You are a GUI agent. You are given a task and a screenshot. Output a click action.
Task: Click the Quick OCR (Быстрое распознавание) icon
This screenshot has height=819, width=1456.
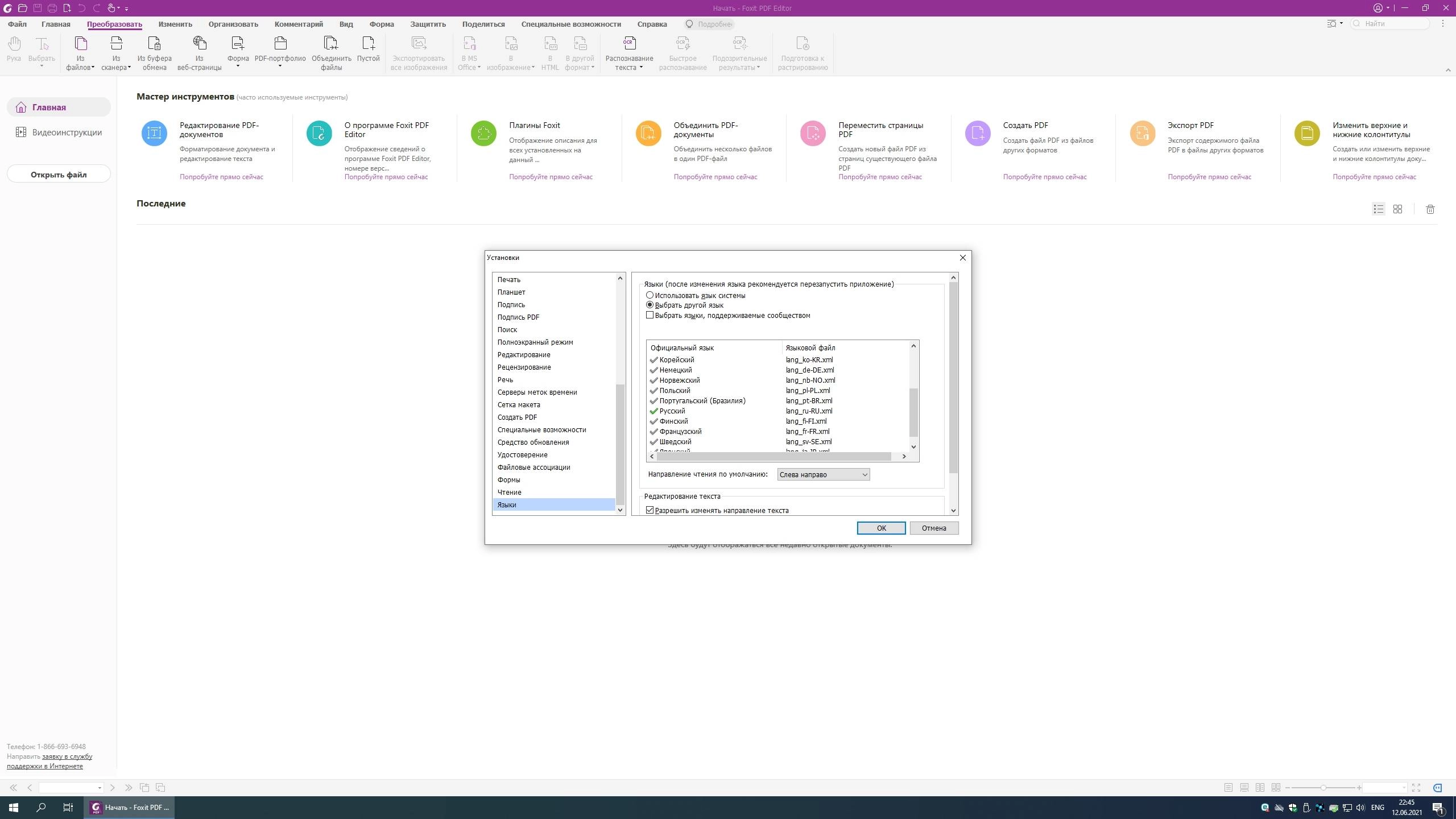point(682,43)
